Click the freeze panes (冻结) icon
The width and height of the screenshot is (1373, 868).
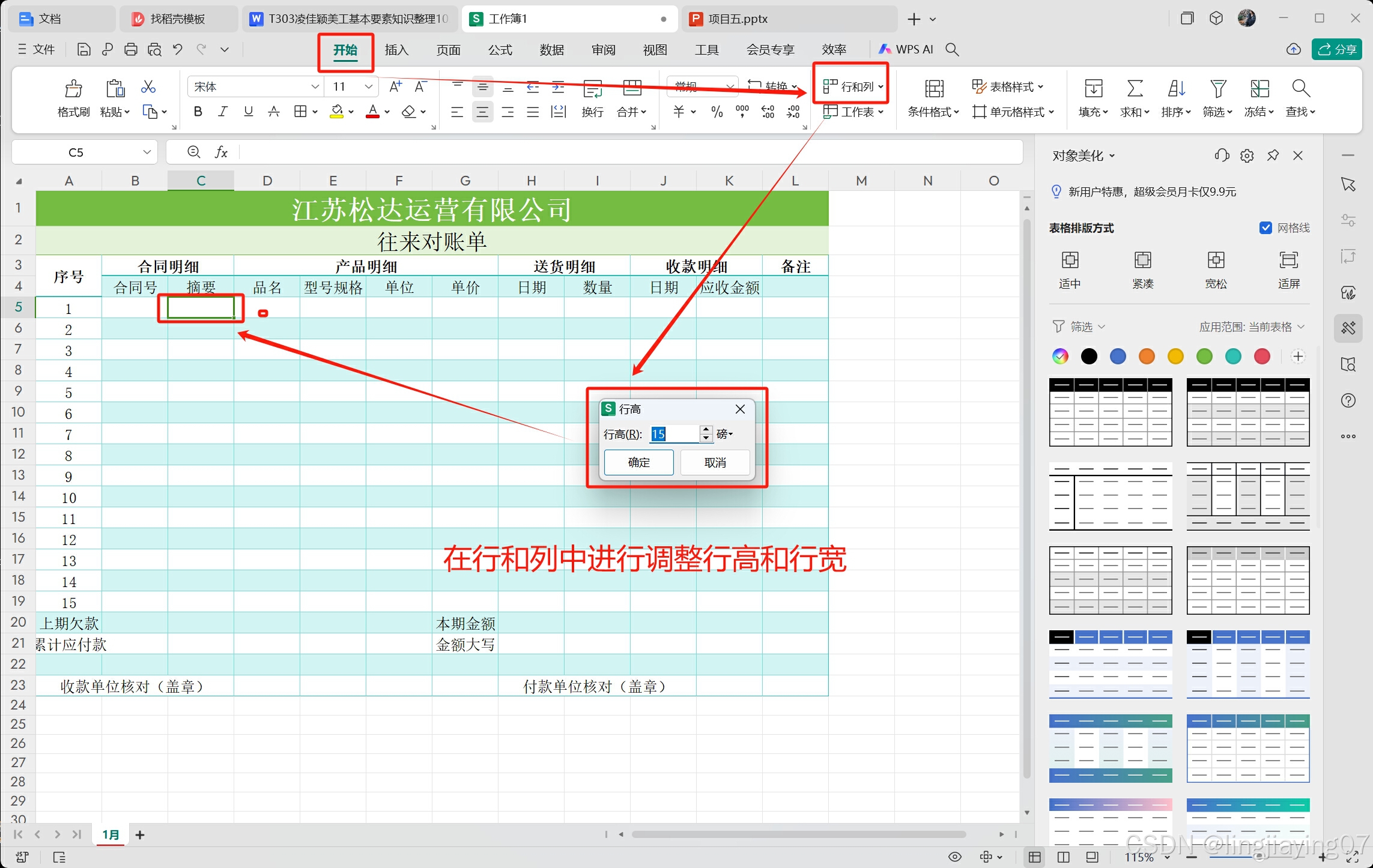(1259, 89)
